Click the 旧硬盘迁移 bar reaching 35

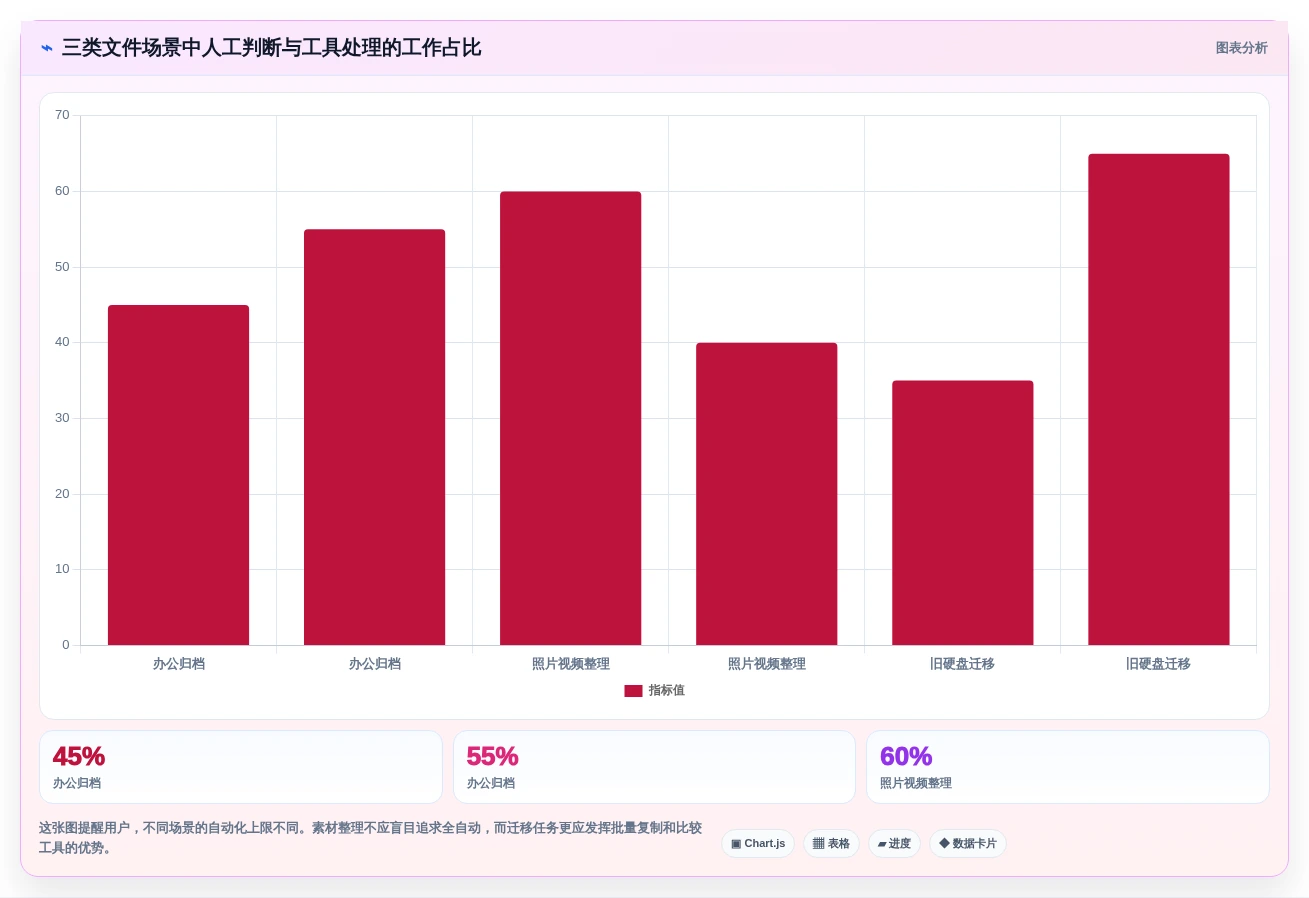pyautogui.click(x=962, y=513)
